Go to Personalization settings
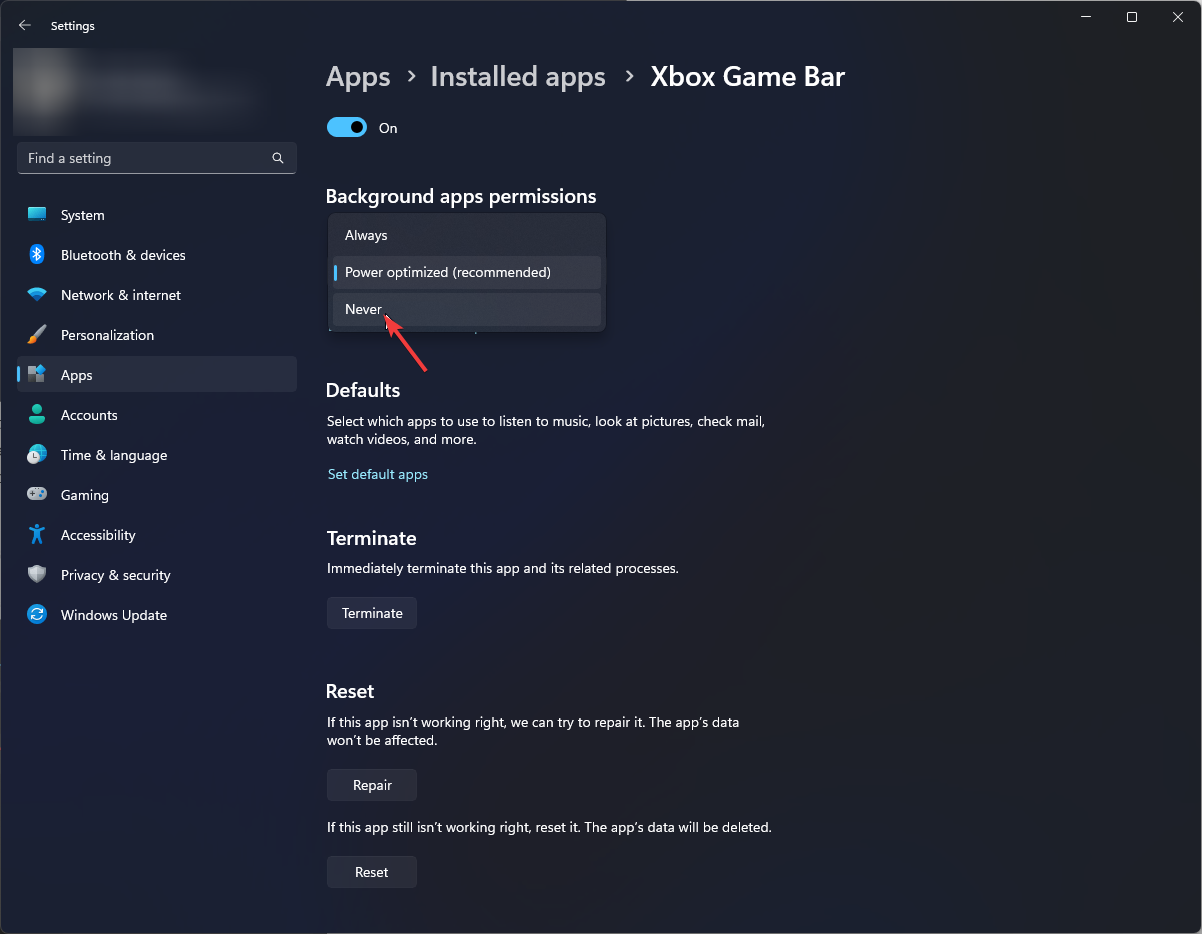 [157, 335]
